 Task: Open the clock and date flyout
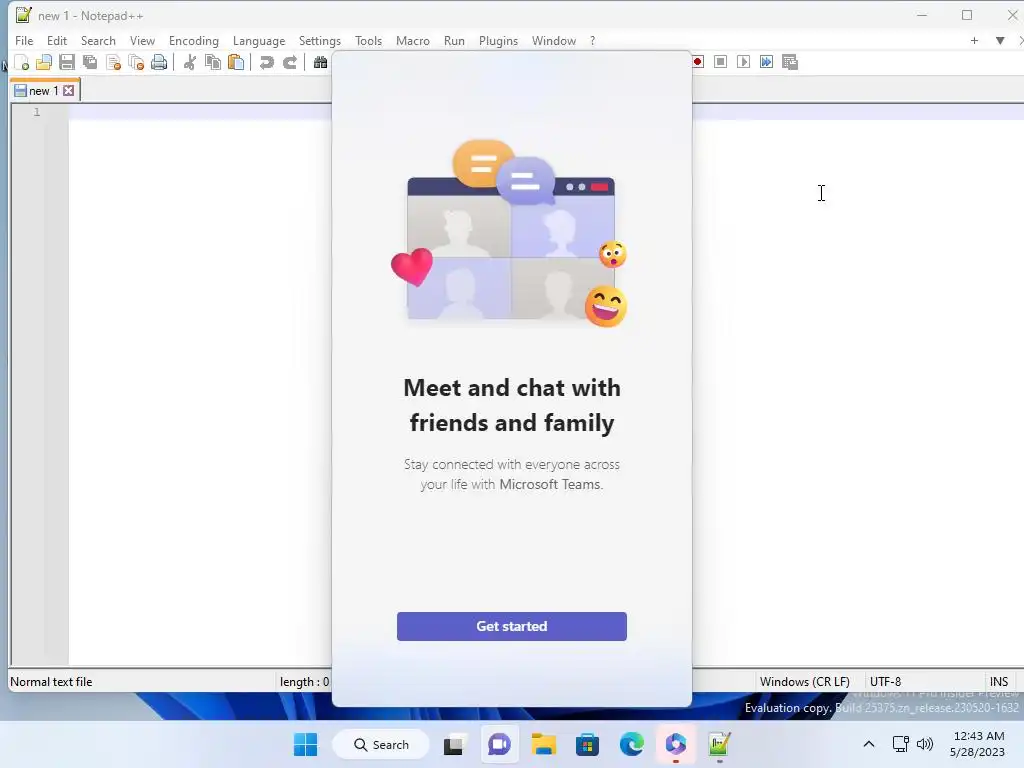point(978,744)
